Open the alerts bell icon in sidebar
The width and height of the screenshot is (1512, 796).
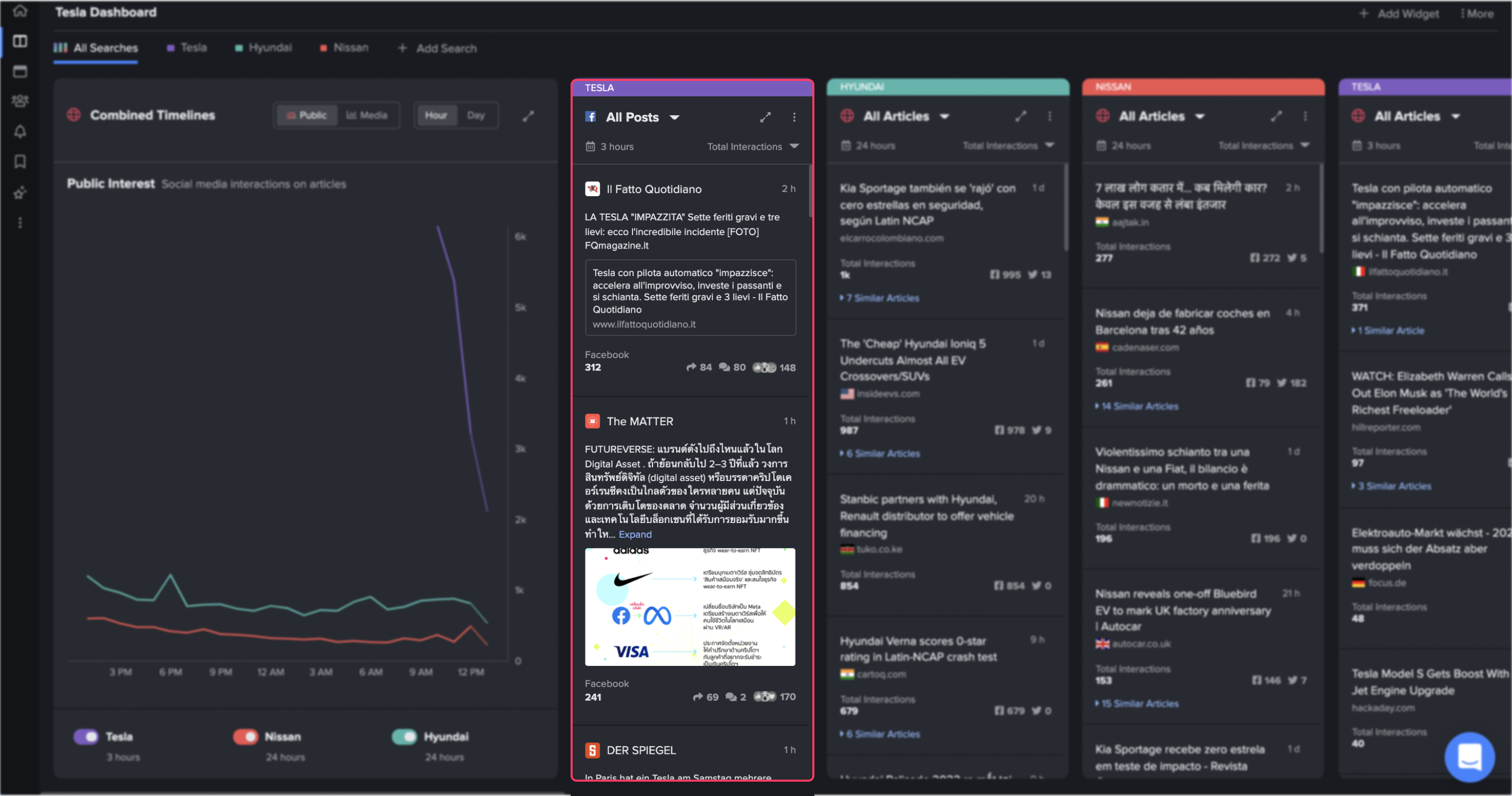[x=20, y=132]
